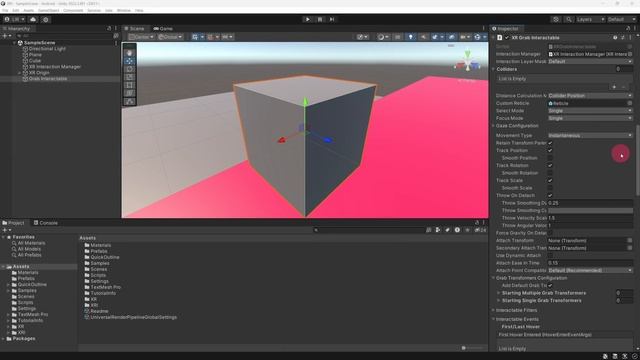Select the Rect tool in Scene
Screen dimensions: 640x360
click(129, 85)
